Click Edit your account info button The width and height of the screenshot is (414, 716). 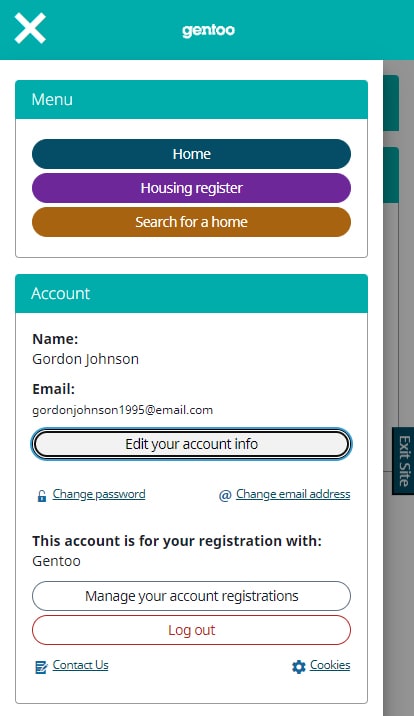point(191,444)
